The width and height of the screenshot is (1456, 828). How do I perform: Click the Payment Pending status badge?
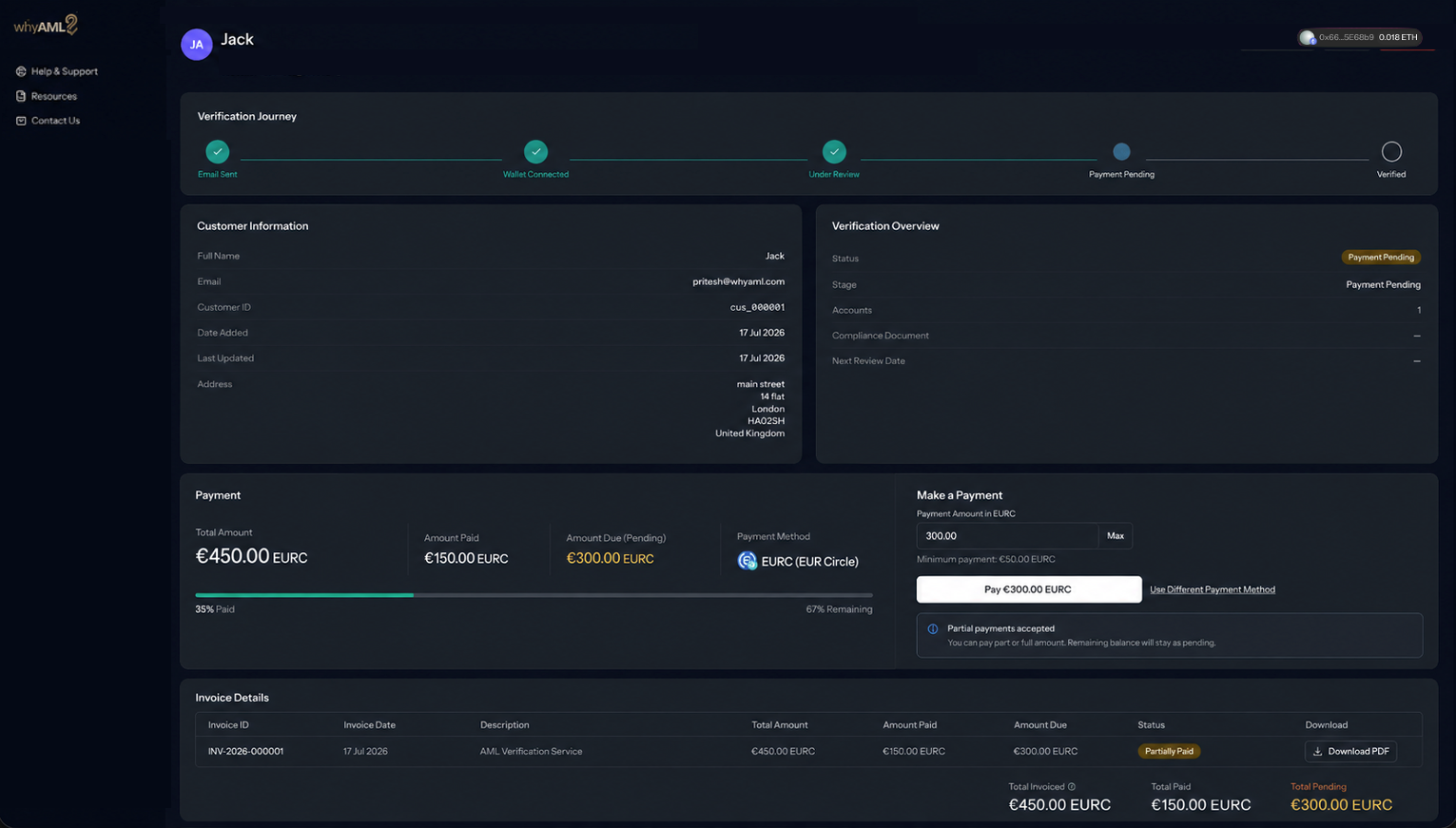1381,258
